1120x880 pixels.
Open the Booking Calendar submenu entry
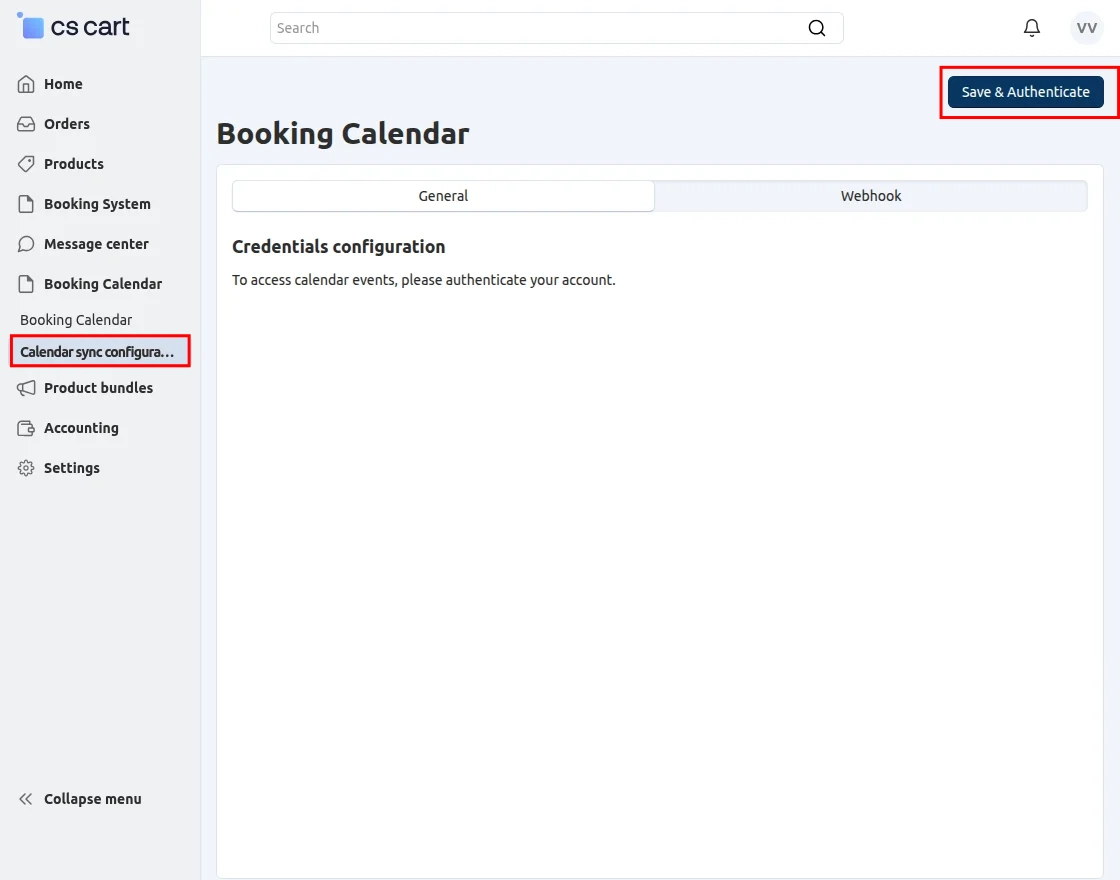point(75,319)
